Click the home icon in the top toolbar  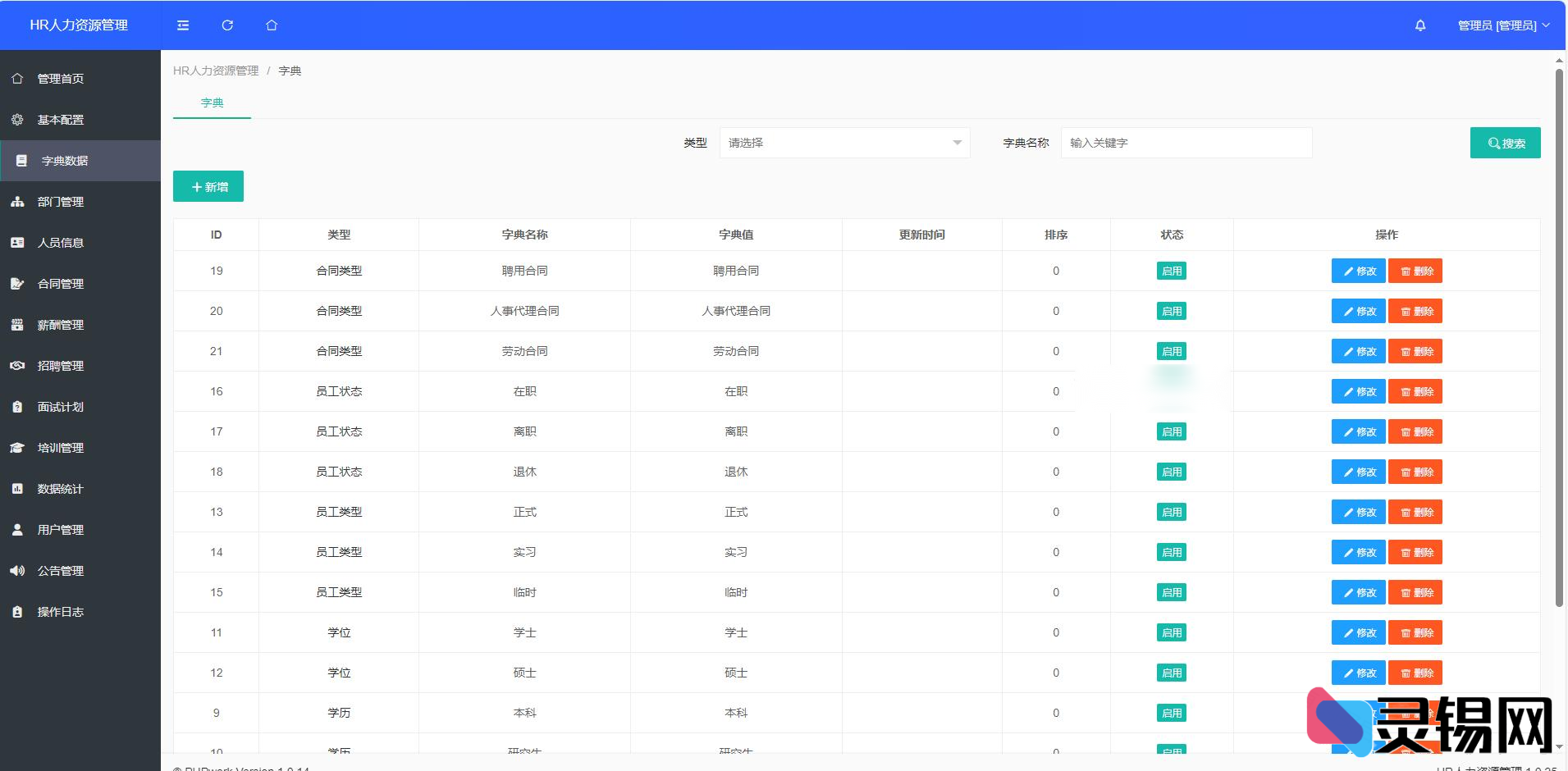[x=272, y=25]
